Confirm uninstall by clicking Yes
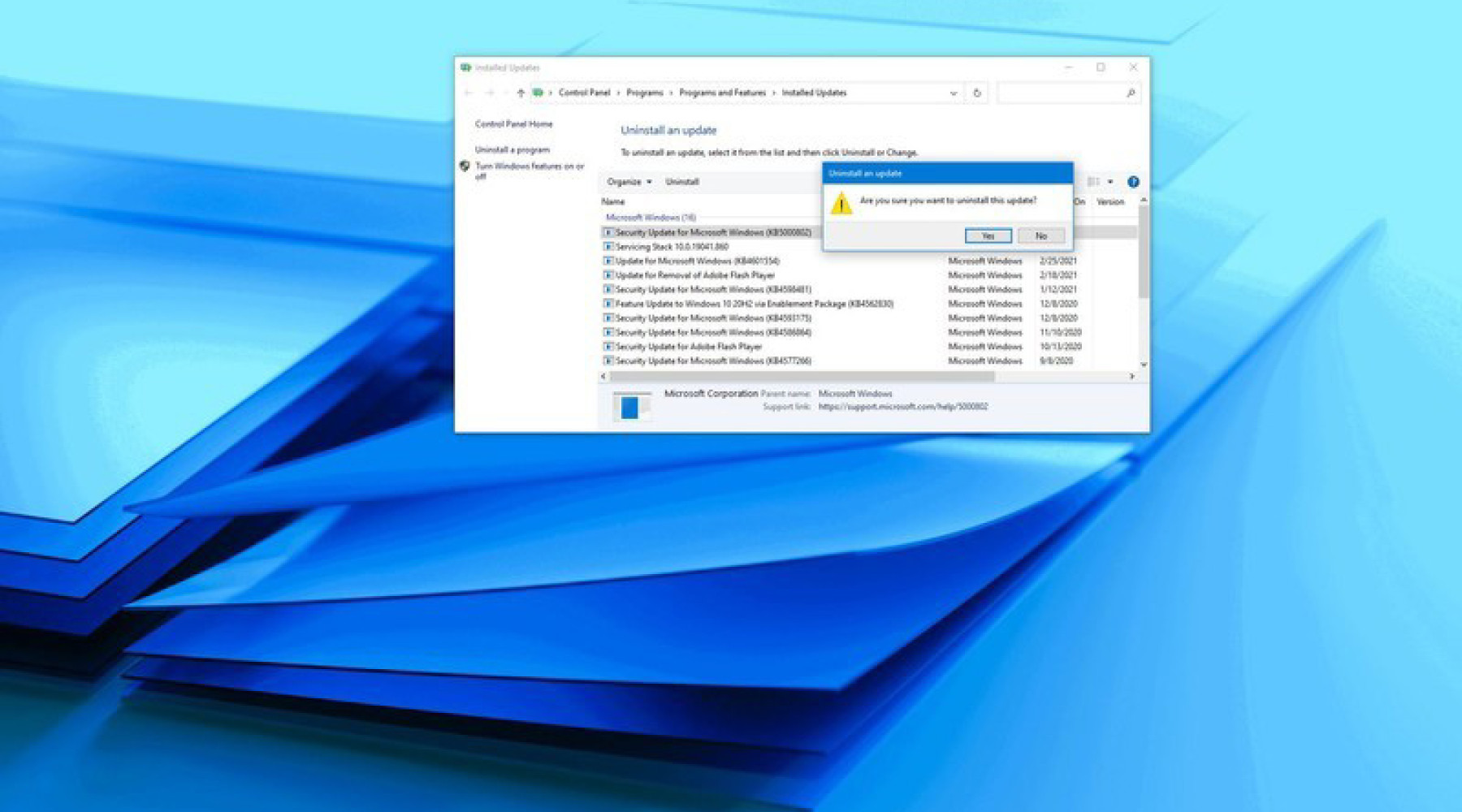This screenshot has height=812, width=1462. point(988,236)
